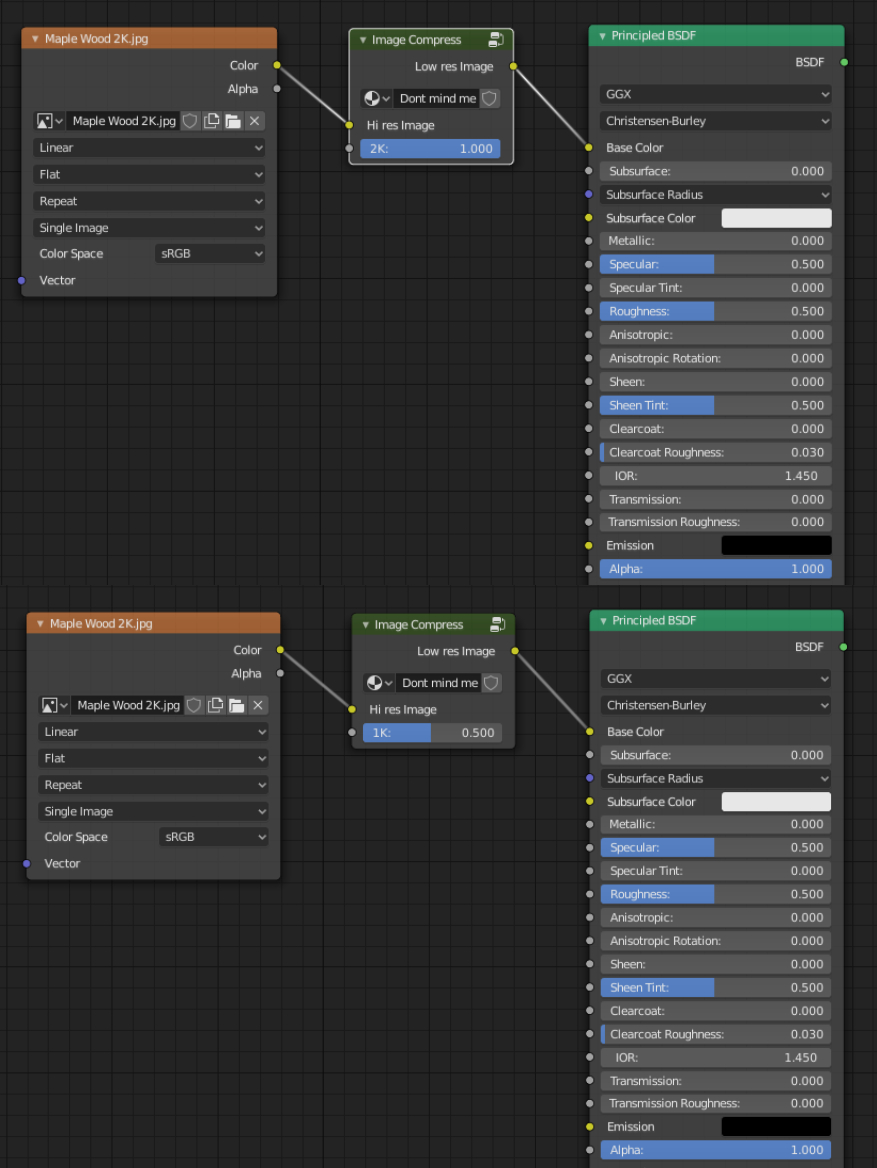
Task: Open image browser icon in lower Maple Wood node
Action: [54, 705]
